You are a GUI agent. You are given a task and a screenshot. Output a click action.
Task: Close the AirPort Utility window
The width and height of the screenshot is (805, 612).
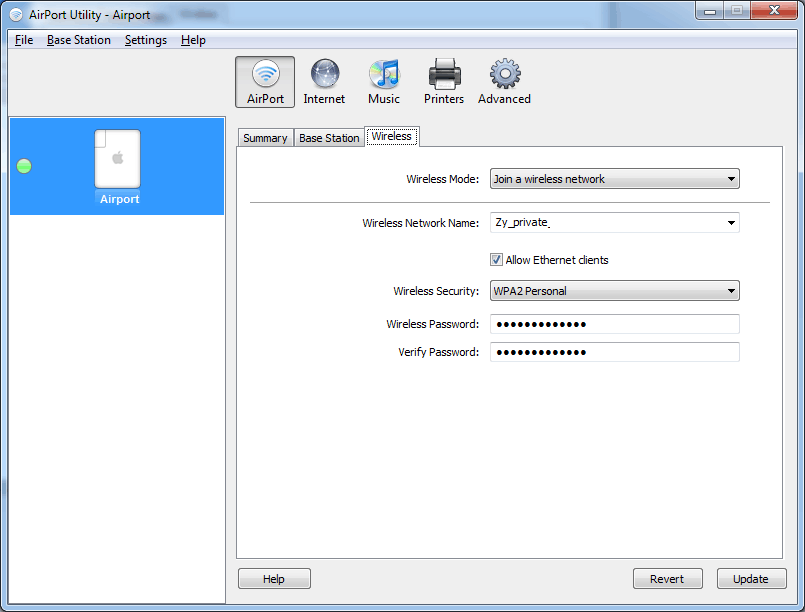click(774, 11)
